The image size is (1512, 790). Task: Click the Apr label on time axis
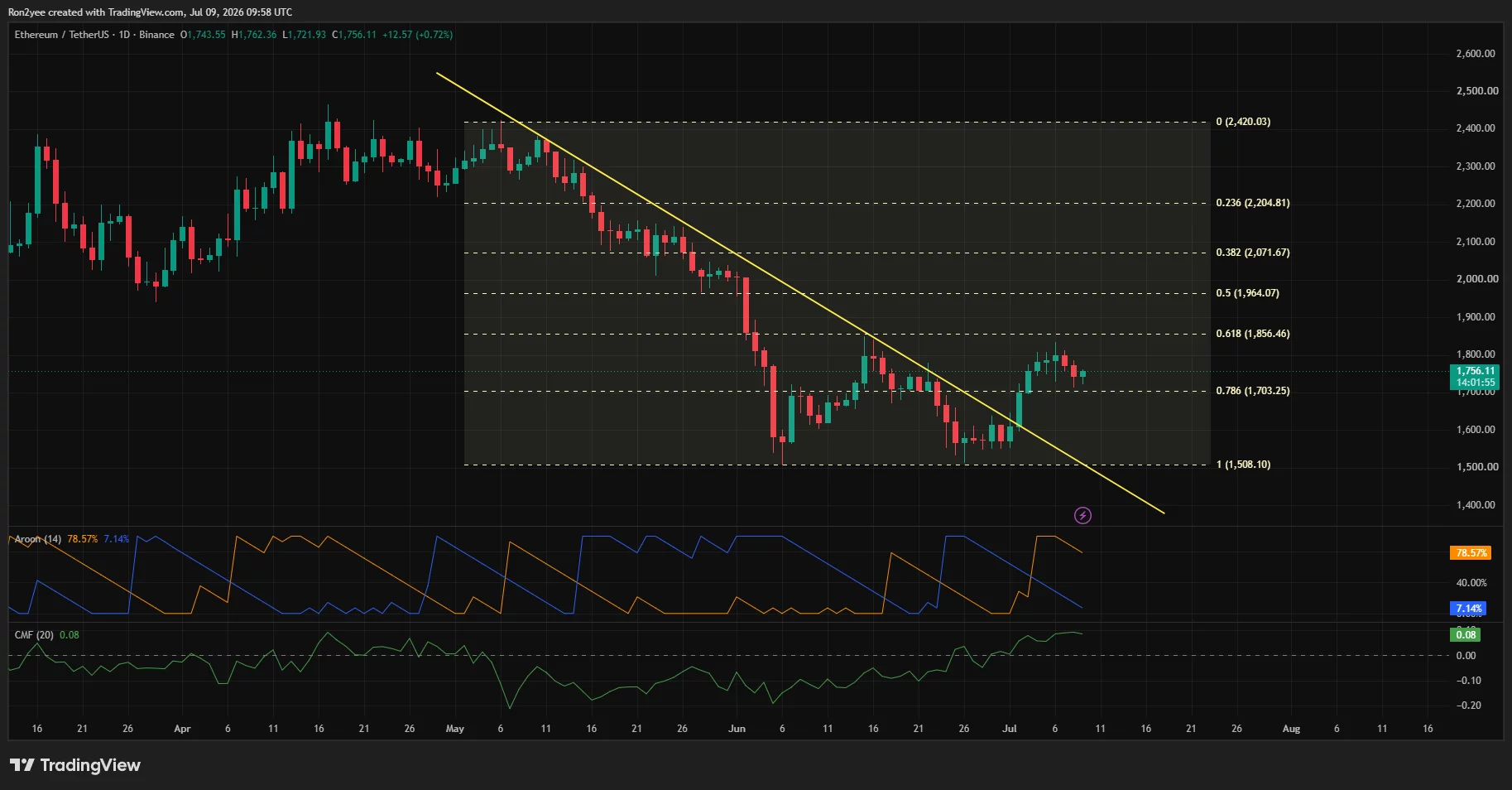pos(182,729)
